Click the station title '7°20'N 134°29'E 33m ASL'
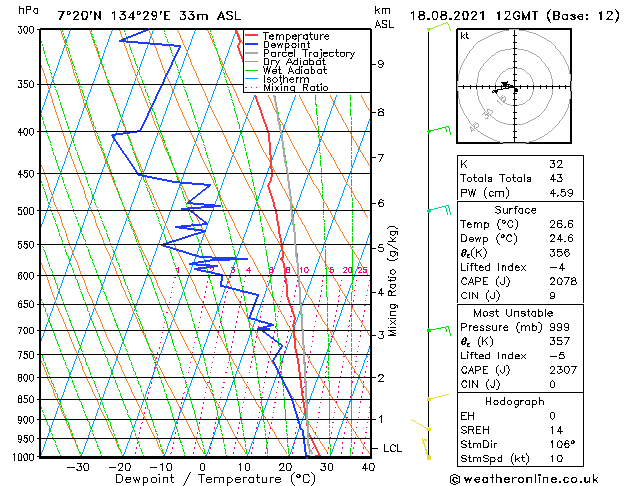Viewport: 629px width, 486px height. pyautogui.click(x=149, y=16)
